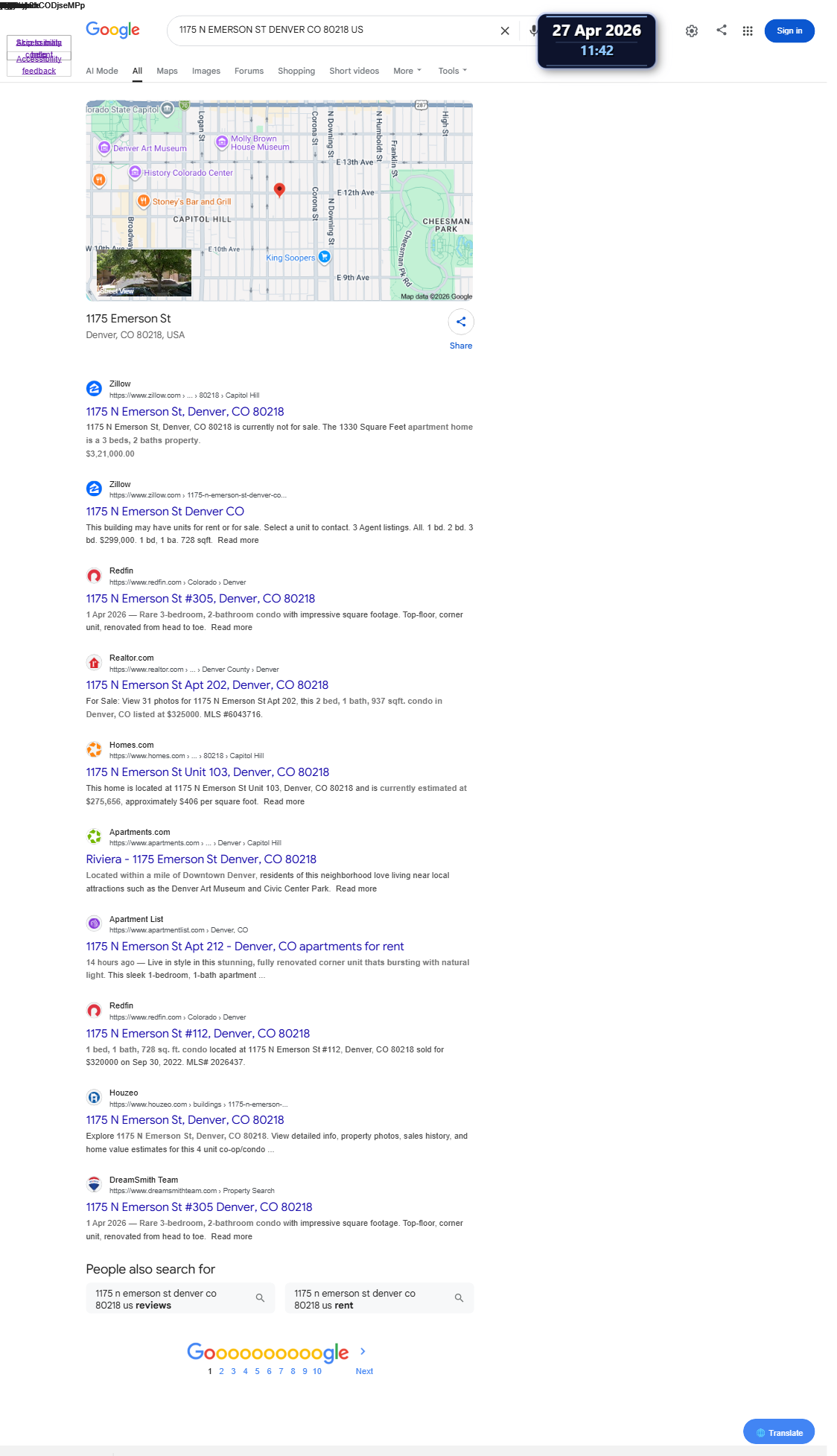Switch to Shopping tab
The image size is (837, 1456).
pos(296,71)
